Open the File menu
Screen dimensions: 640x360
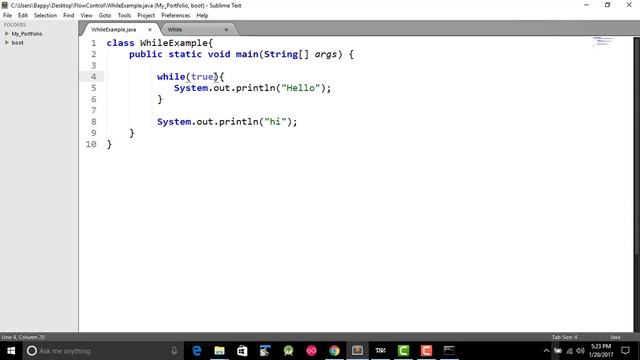7,16
